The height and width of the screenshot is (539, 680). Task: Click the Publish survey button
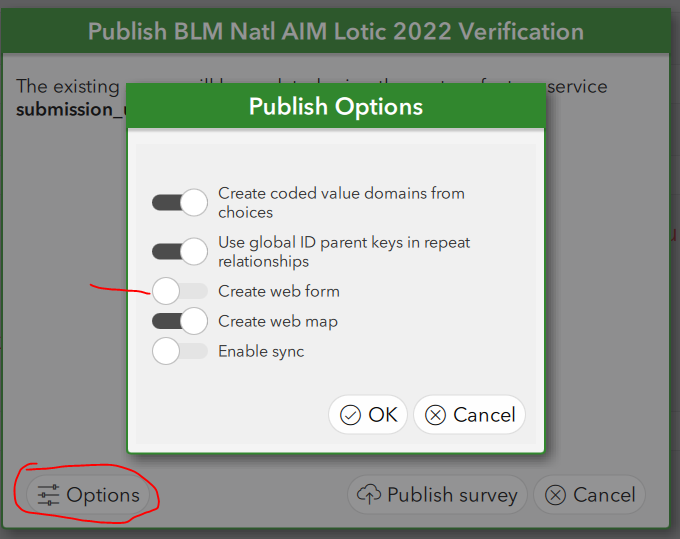pyautogui.click(x=437, y=495)
